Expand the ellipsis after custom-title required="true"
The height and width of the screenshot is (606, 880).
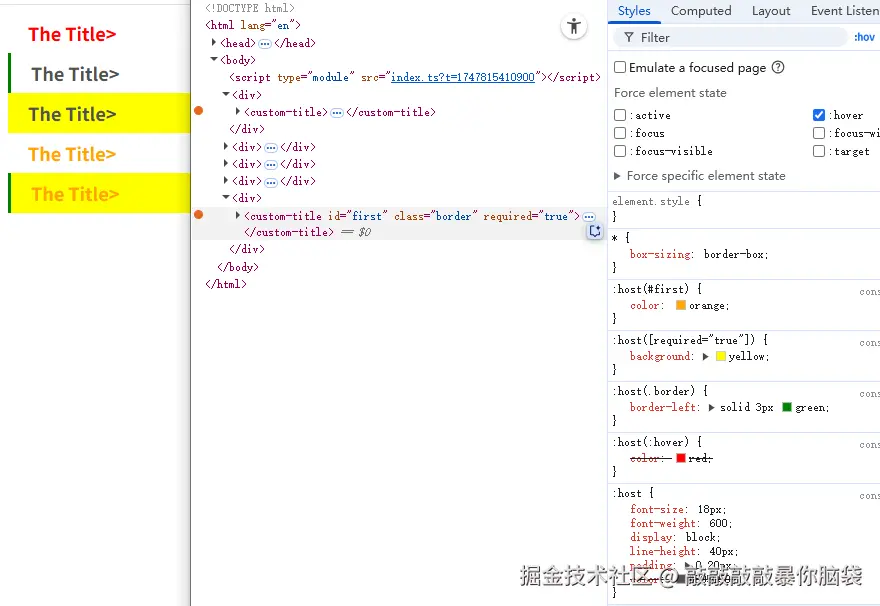pos(588,217)
